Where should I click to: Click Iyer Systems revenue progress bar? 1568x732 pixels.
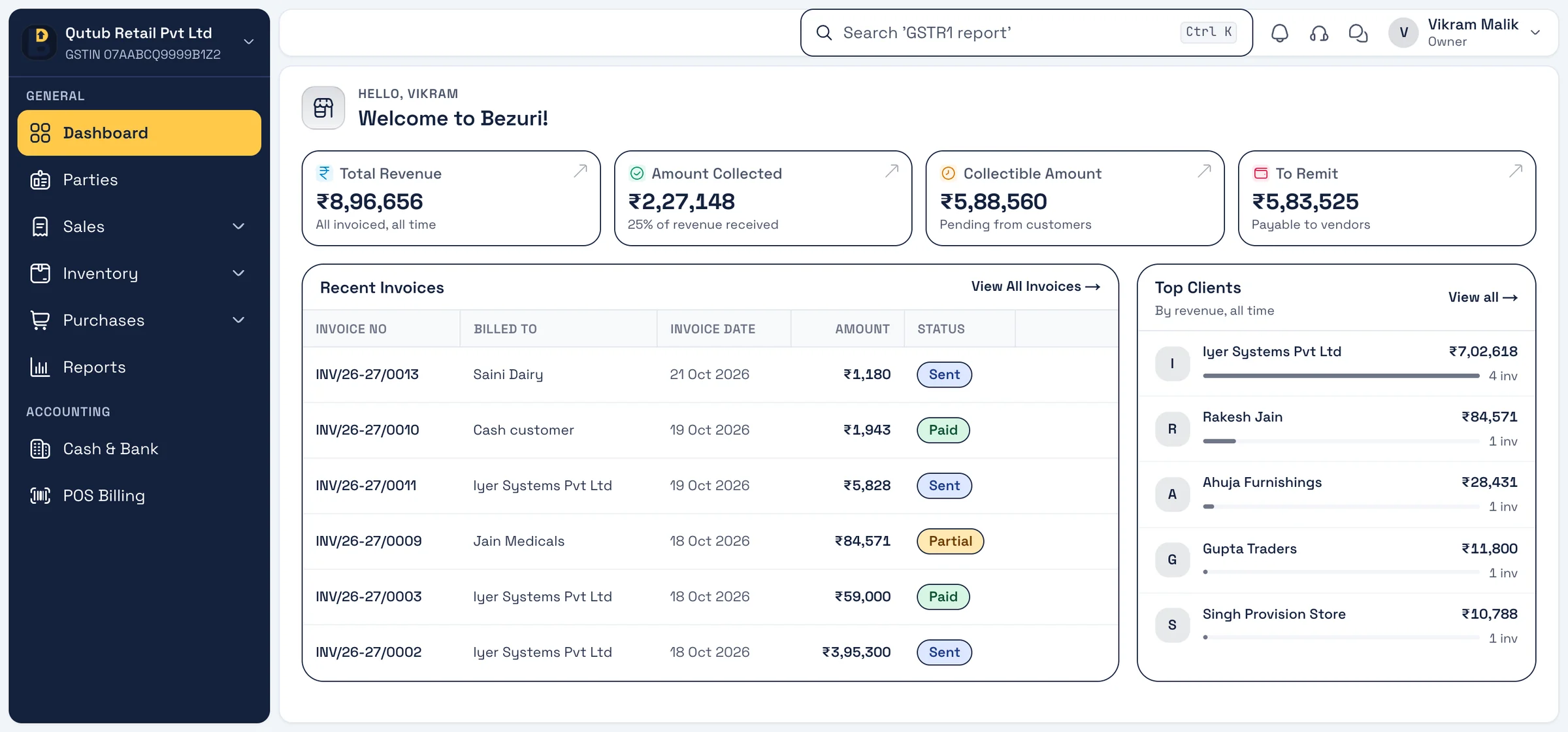point(1341,376)
